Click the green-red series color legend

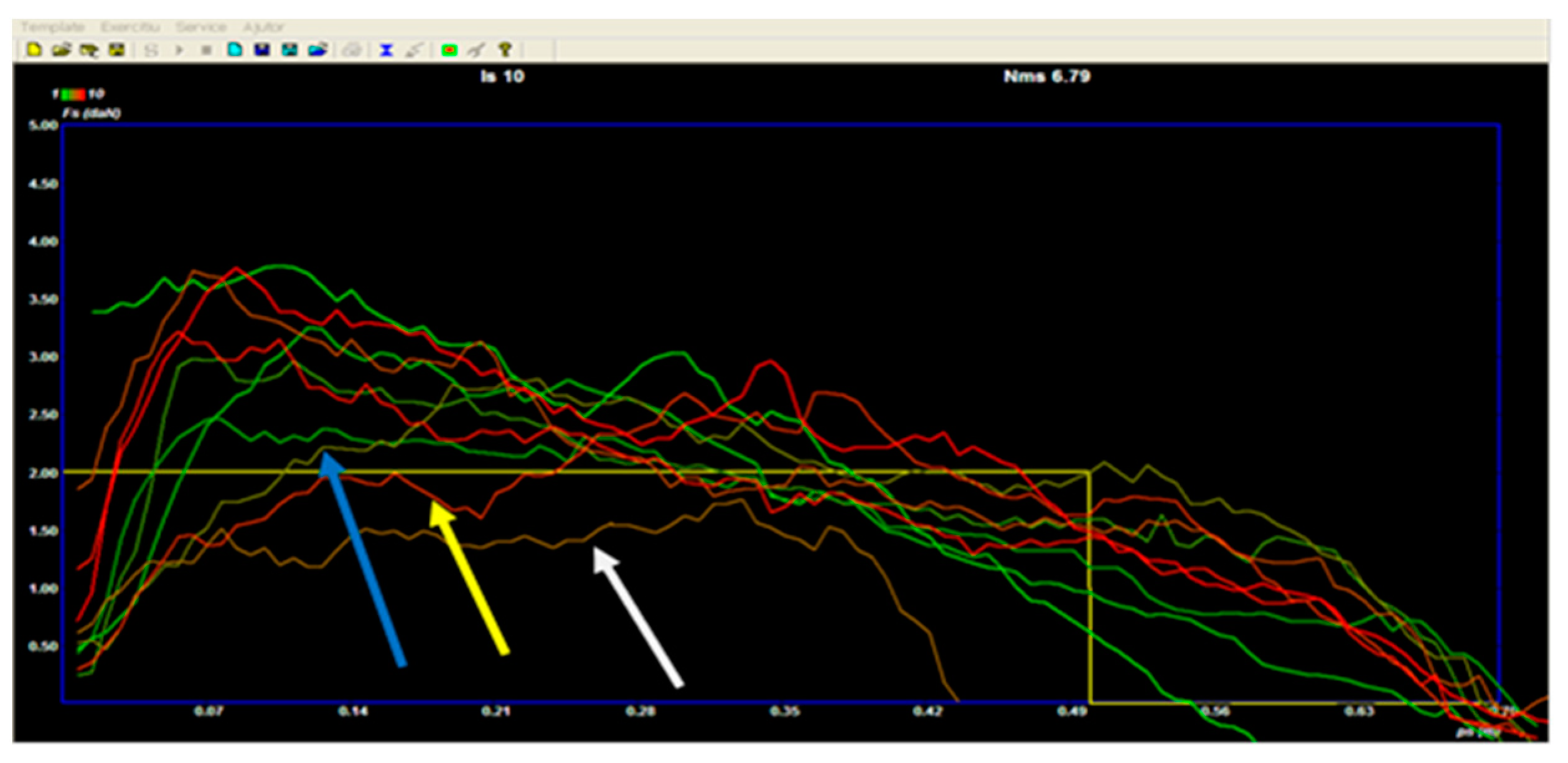[73, 94]
